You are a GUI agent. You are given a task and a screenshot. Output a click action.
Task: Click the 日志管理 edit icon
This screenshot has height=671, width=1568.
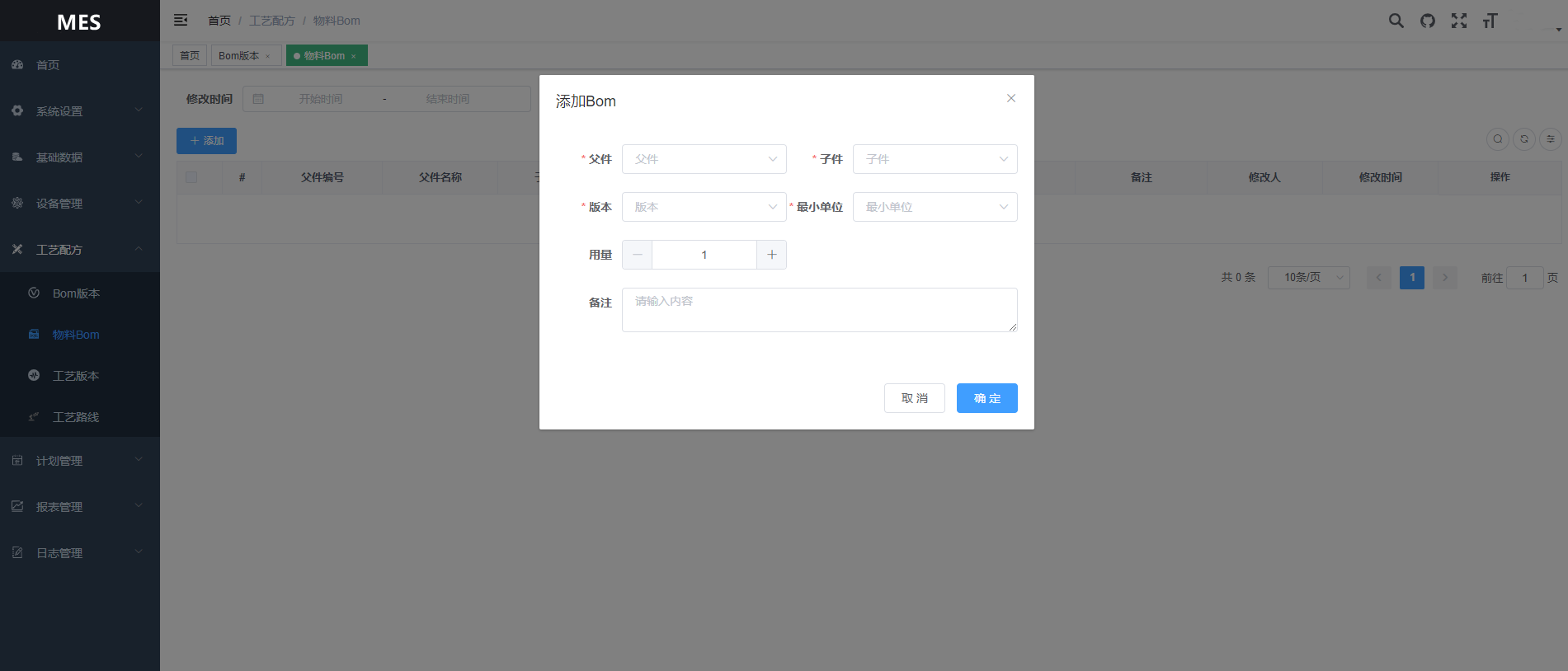(x=17, y=552)
